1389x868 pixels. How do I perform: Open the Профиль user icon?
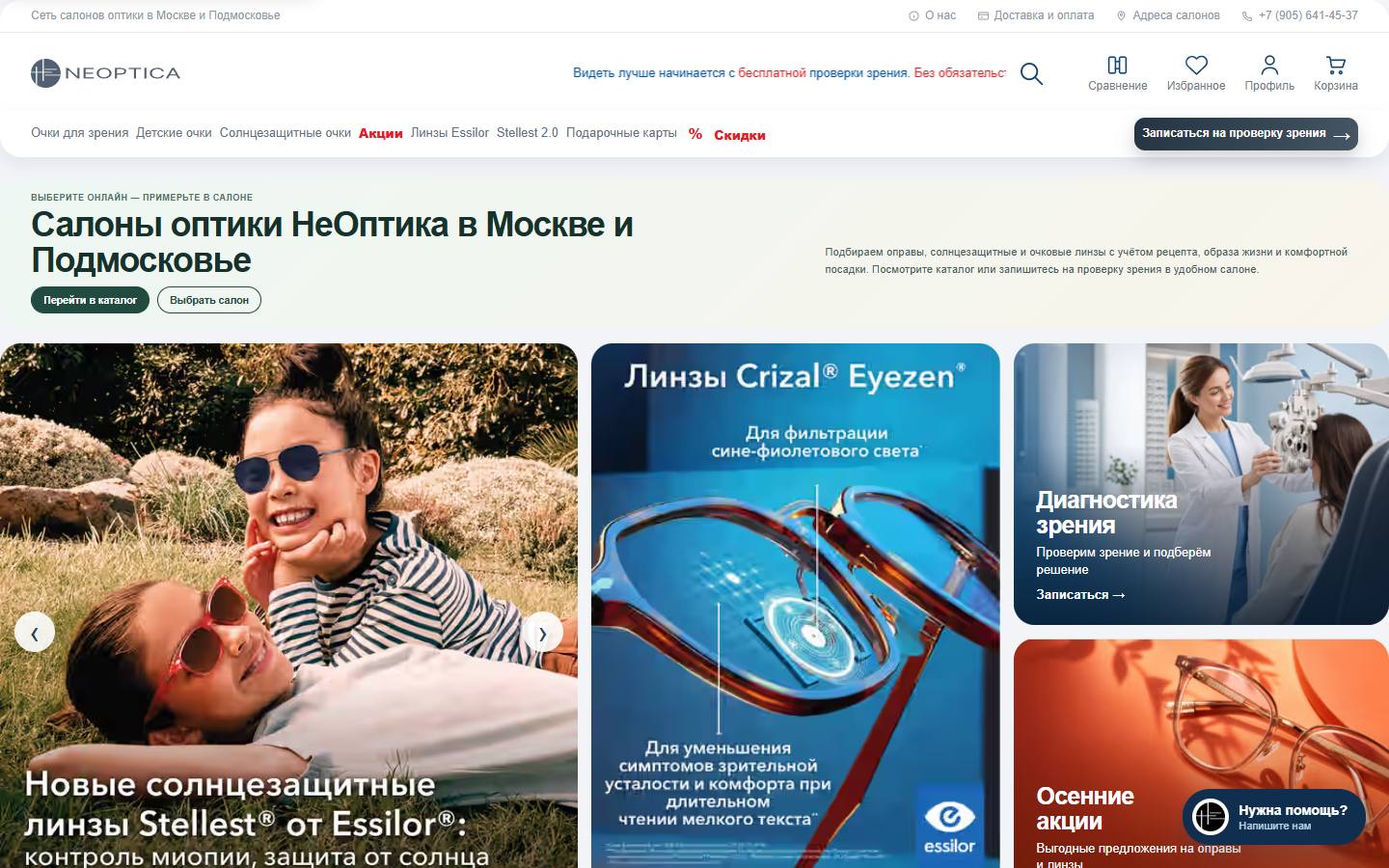pyautogui.click(x=1269, y=73)
